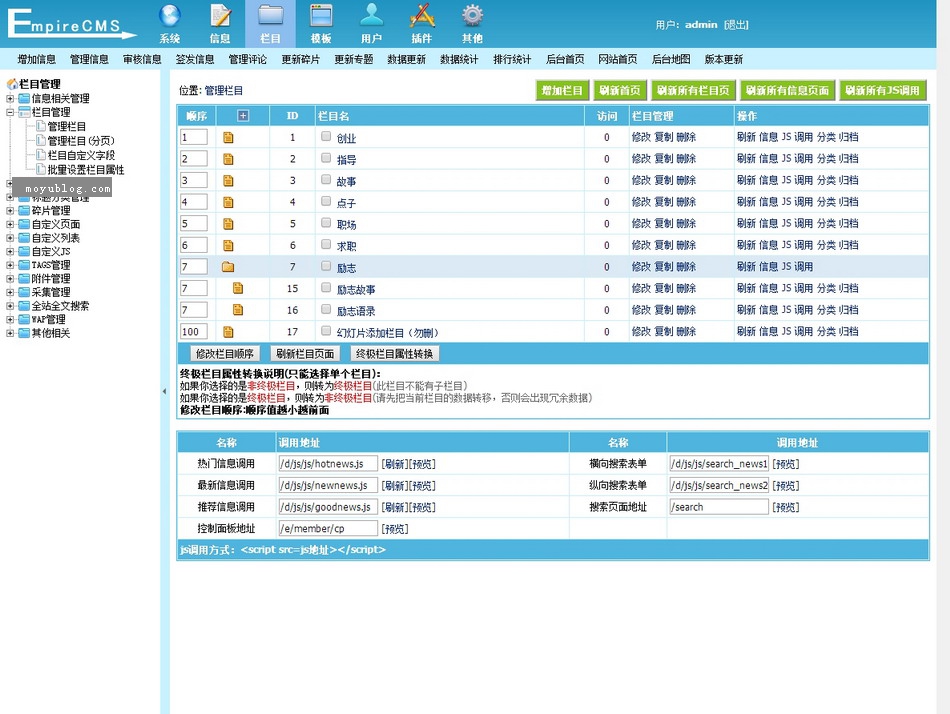Click the folder icon in the 励志 row

(x=228, y=267)
